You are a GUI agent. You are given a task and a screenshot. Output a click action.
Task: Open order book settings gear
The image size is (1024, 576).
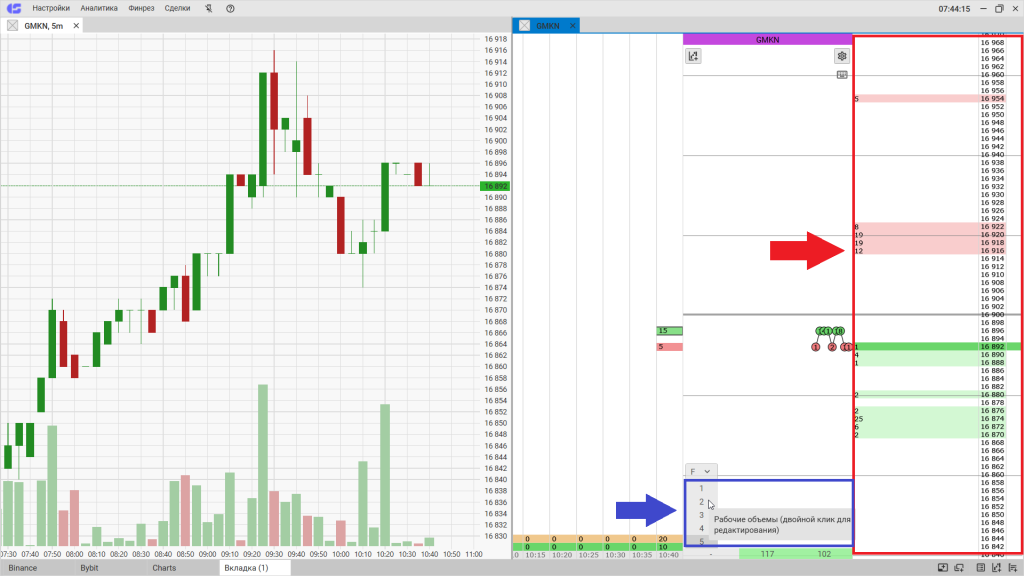click(x=842, y=56)
